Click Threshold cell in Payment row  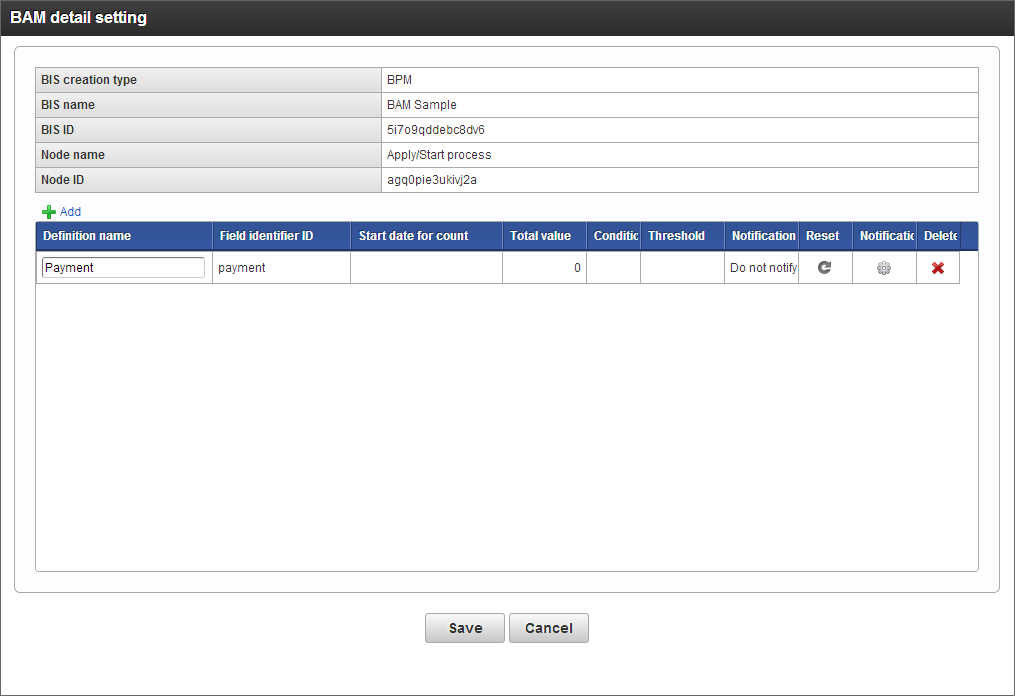tap(682, 267)
